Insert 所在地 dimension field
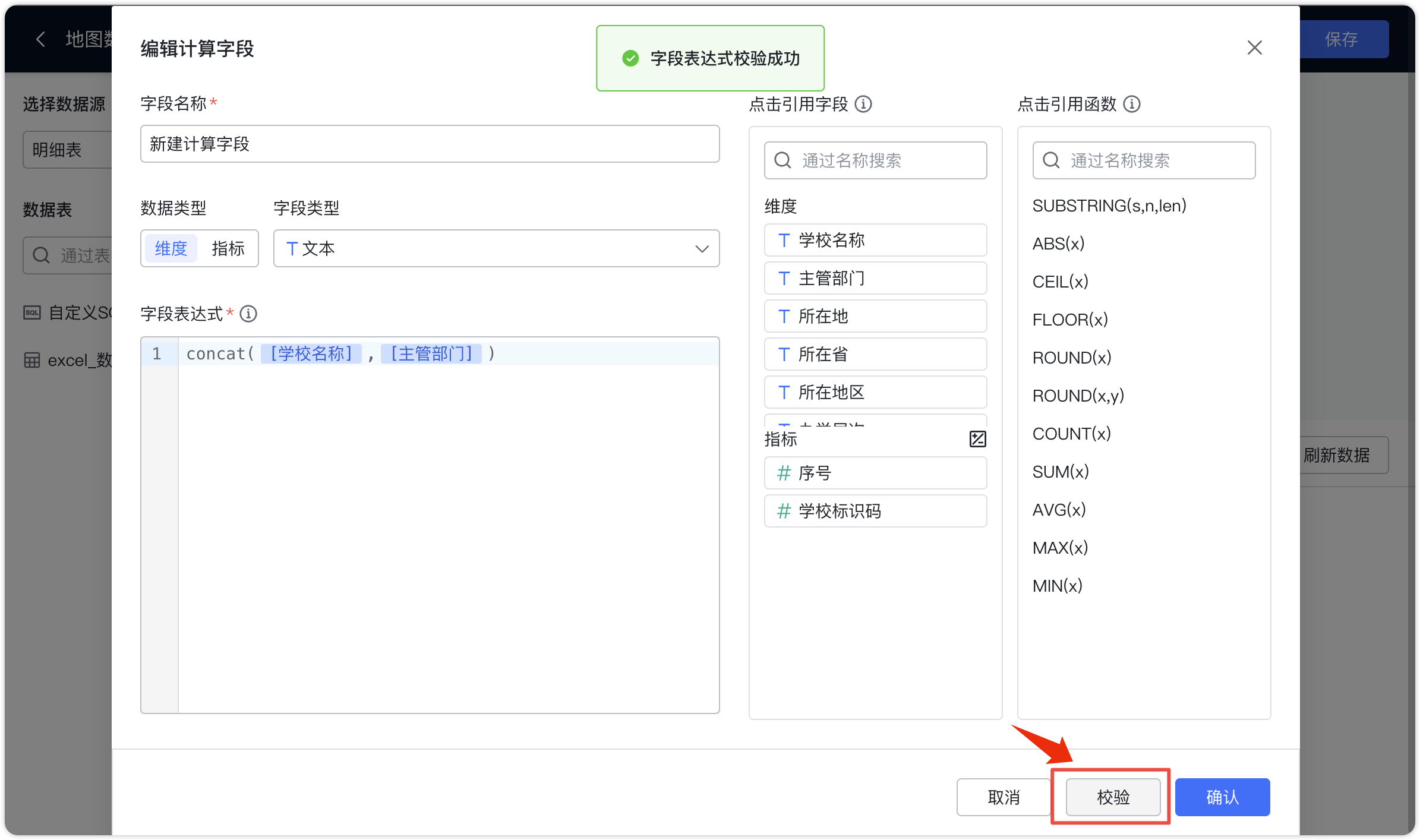This screenshot has height=840, width=1420. pyautogui.click(x=876, y=316)
